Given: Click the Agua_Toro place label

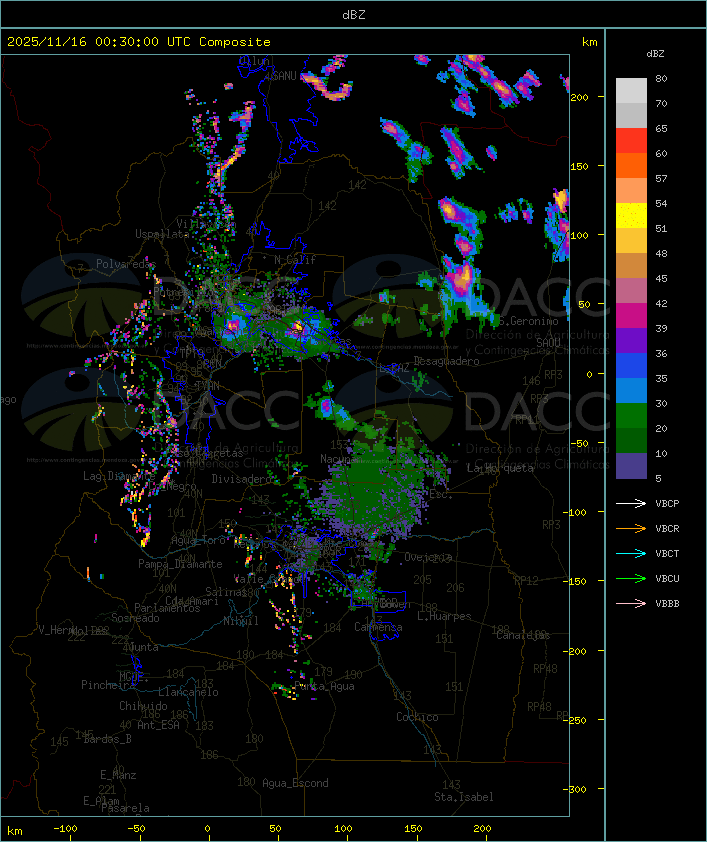Looking at the screenshot, I should (x=198, y=540).
